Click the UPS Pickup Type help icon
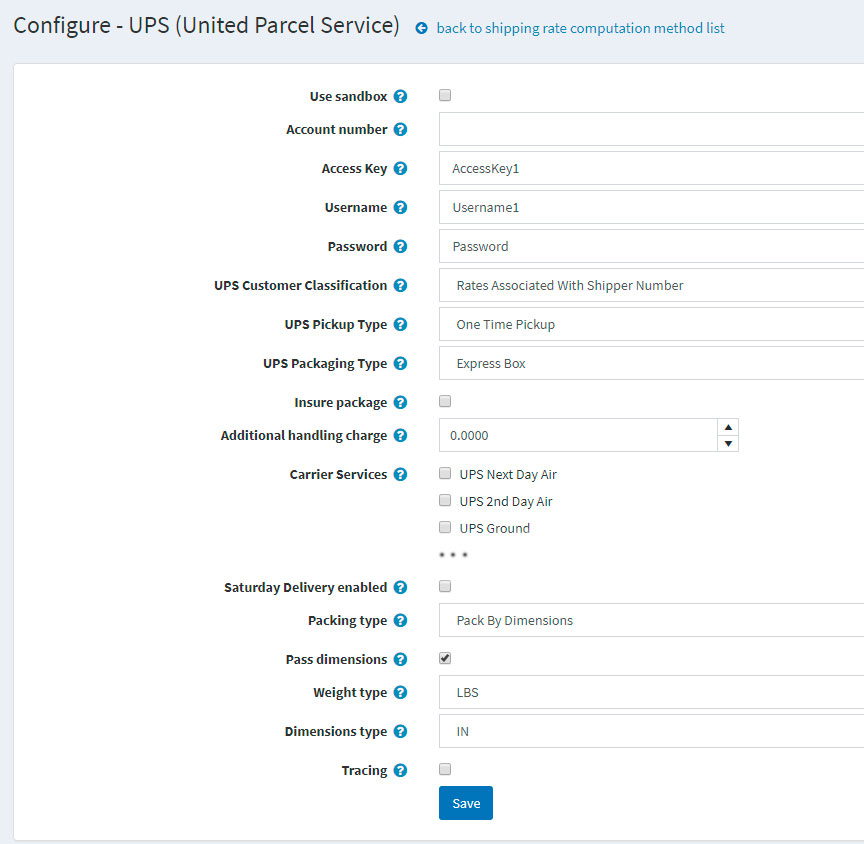The image size is (864, 844). coord(400,324)
